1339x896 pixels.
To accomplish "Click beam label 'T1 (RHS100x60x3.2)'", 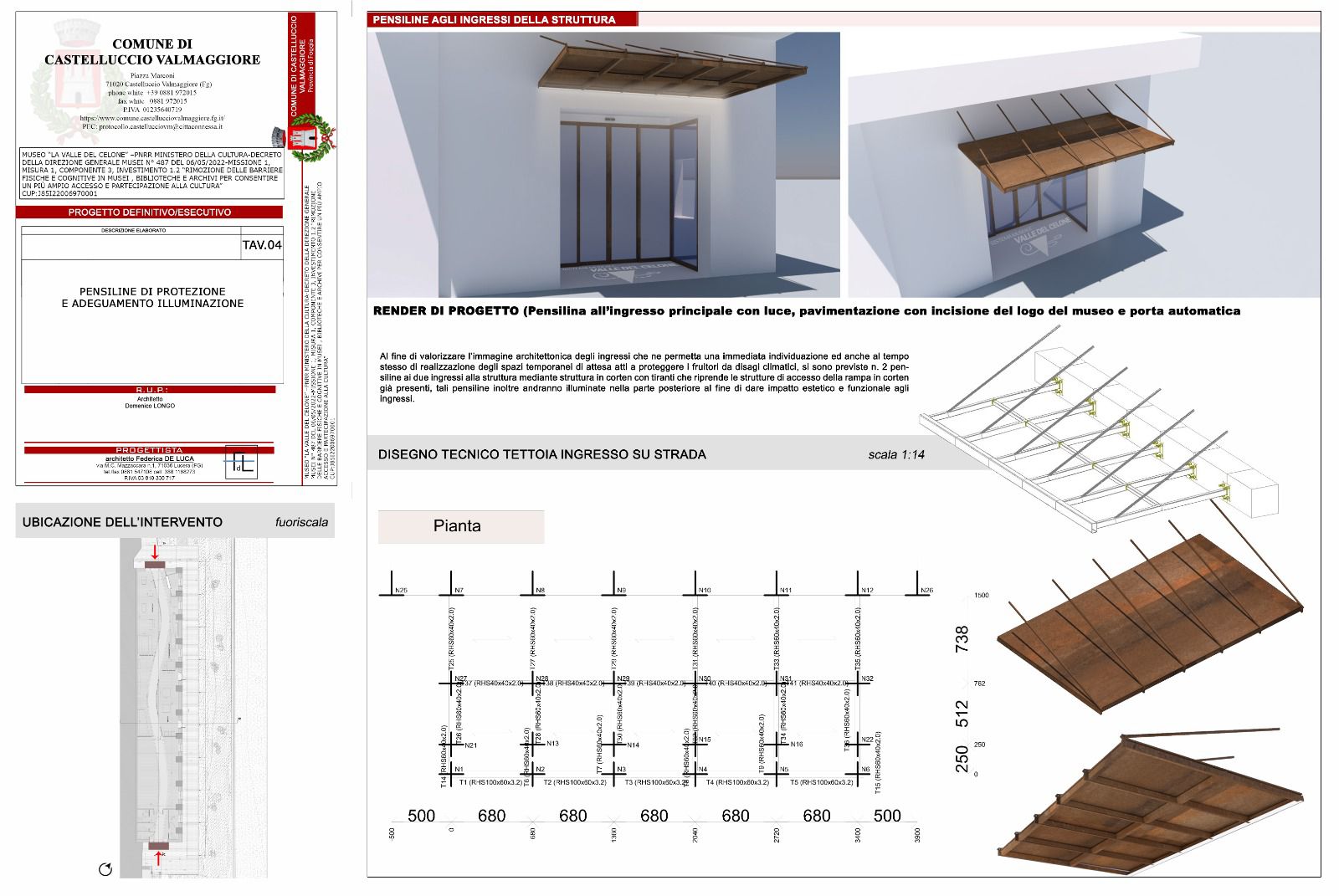I will point(490,782).
